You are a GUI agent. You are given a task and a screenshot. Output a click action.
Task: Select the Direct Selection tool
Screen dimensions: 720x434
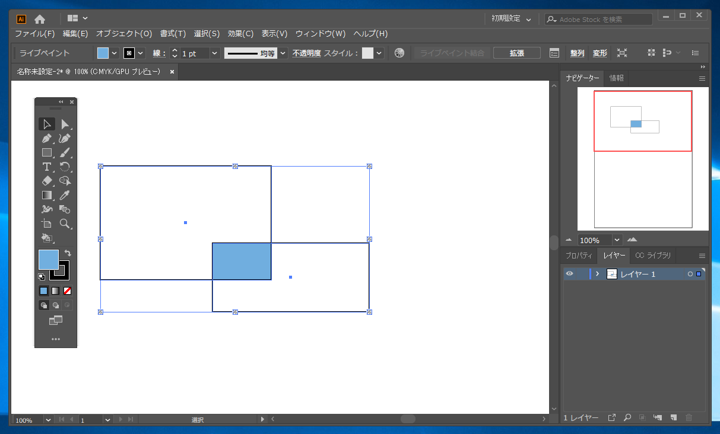(65, 125)
